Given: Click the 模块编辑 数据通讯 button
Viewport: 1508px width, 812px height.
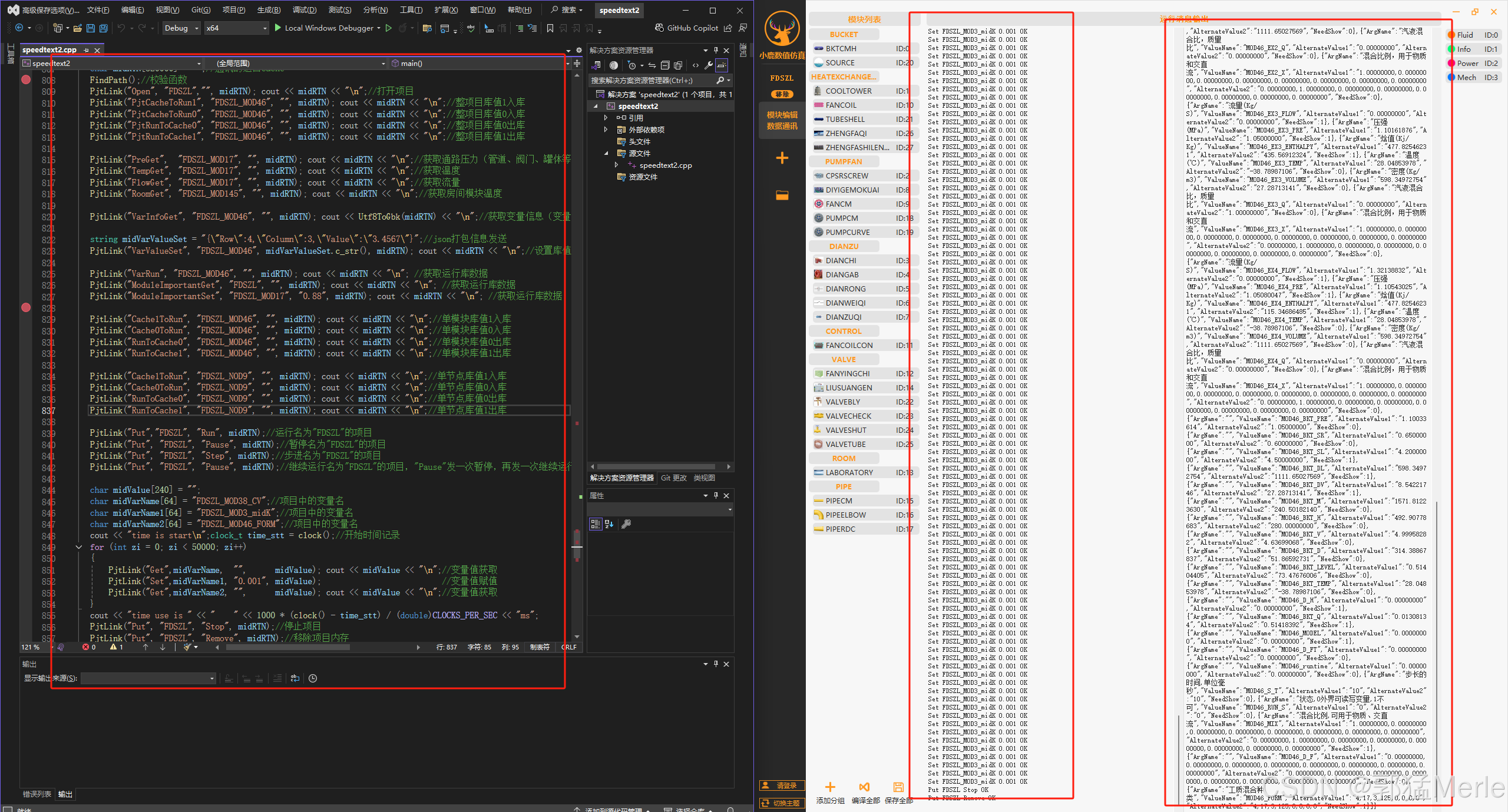Looking at the screenshot, I should coord(782,121).
